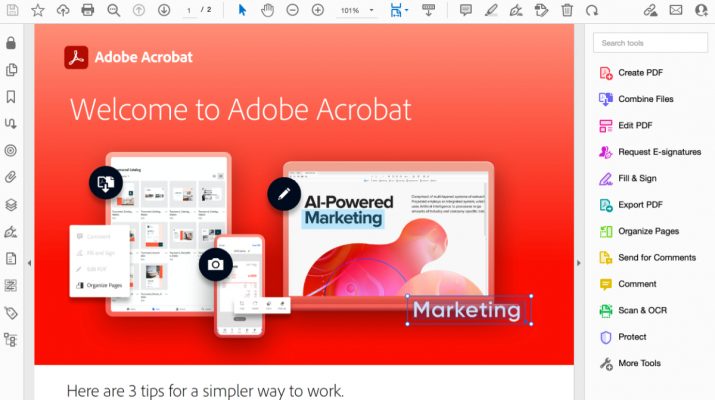Show page thumbnails panel
Viewport: 715px width, 400px height.
tap(11, 70)
